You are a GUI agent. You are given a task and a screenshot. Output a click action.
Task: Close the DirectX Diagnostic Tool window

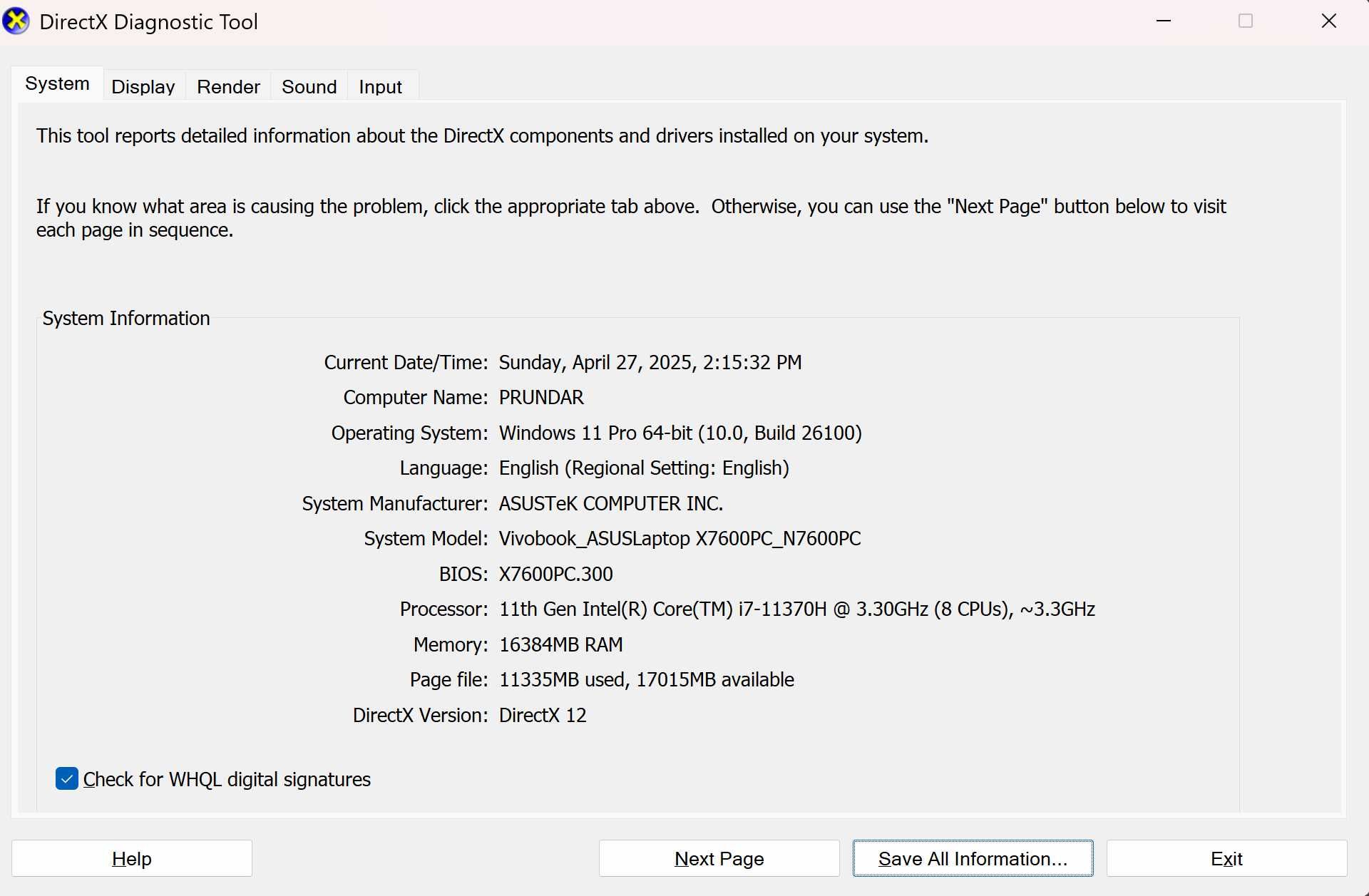(x=1328, y=21)
